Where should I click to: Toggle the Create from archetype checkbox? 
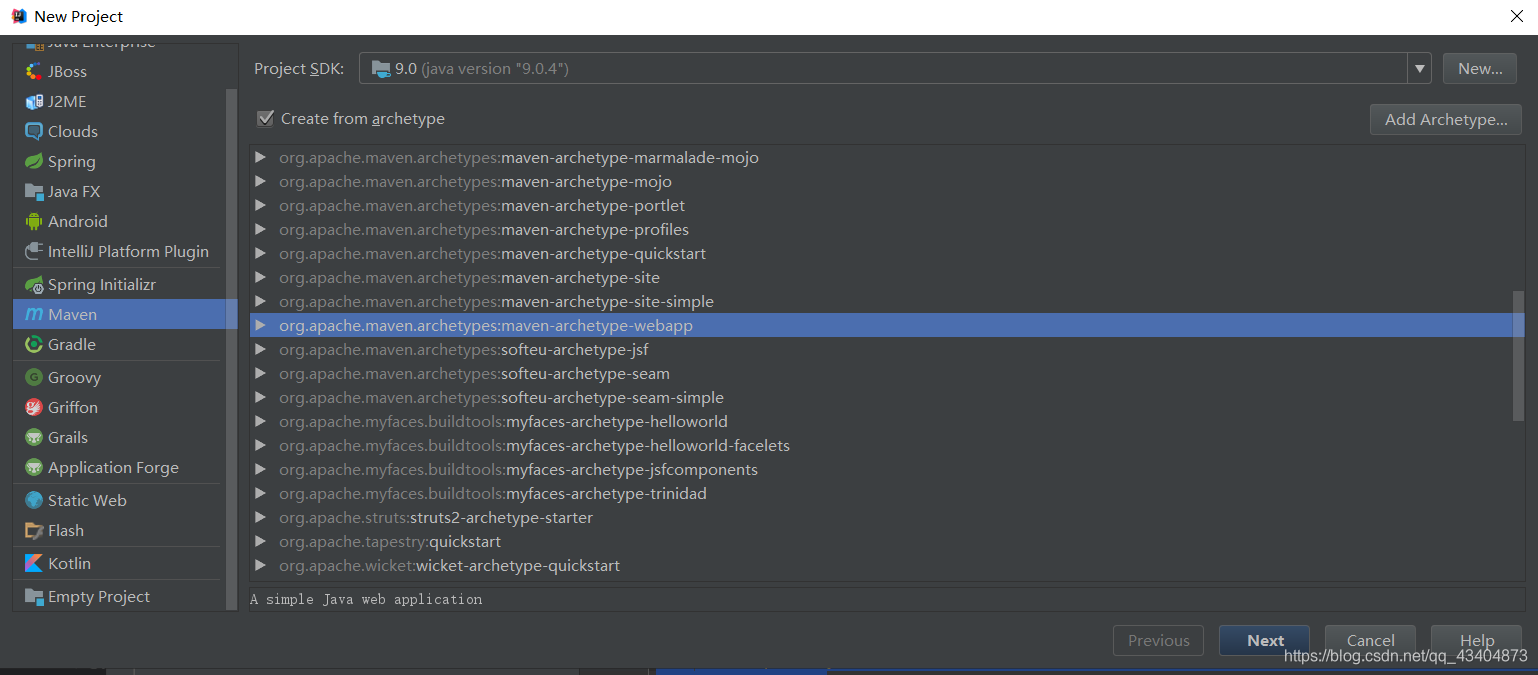point(265,118)
